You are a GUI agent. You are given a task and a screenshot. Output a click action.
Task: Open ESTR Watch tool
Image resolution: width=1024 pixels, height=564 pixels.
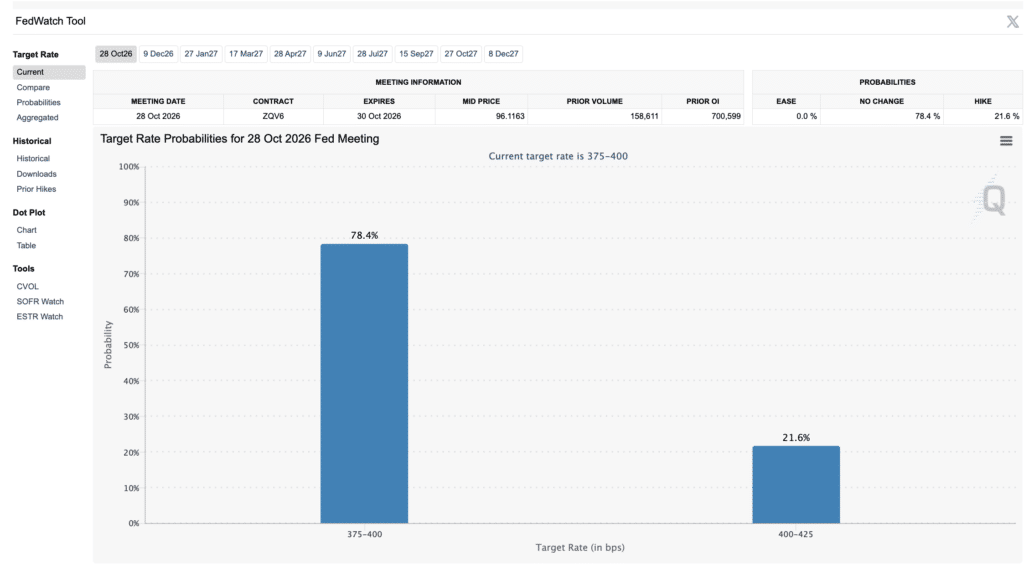click(x=40, y=317)
